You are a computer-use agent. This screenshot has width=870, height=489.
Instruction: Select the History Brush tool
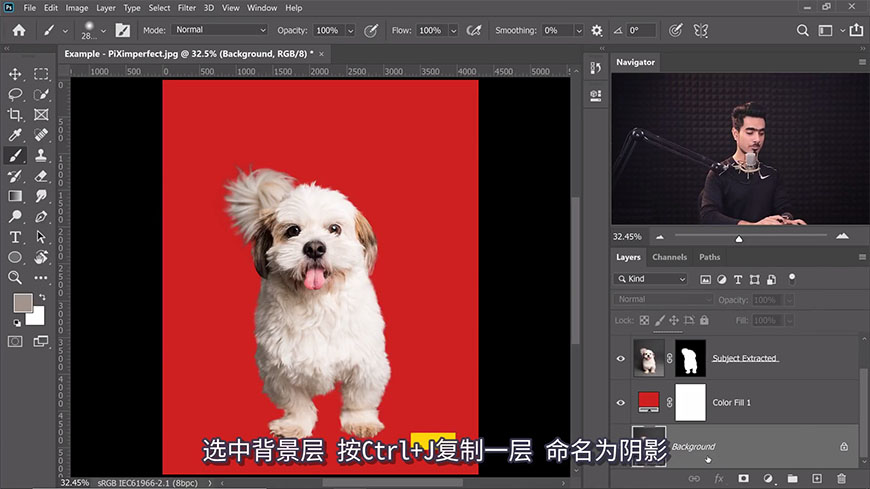pyautogui.click(x=15, y=176)
